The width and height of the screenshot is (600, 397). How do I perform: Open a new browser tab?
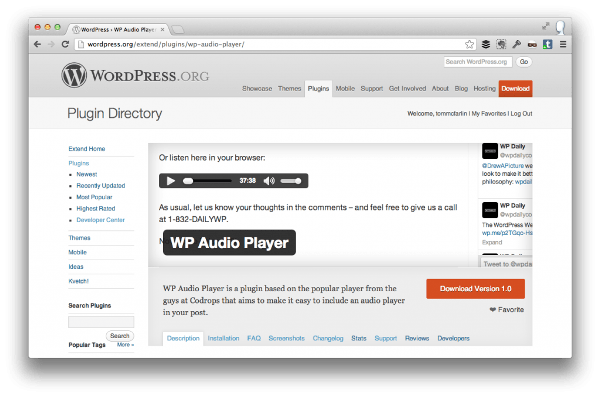(x=177, y=29)
